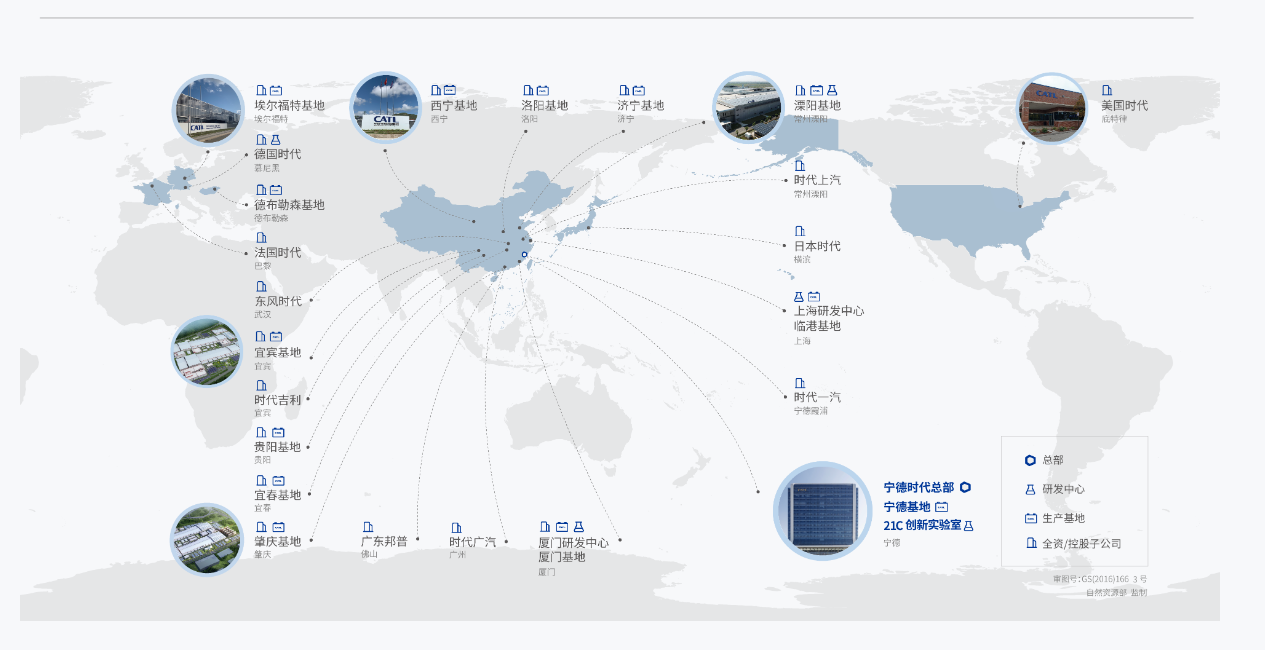The width and height of the screenshot is (1265, 650).
Task: Select the 贵阳基地 label
Action: coord(277,447)
